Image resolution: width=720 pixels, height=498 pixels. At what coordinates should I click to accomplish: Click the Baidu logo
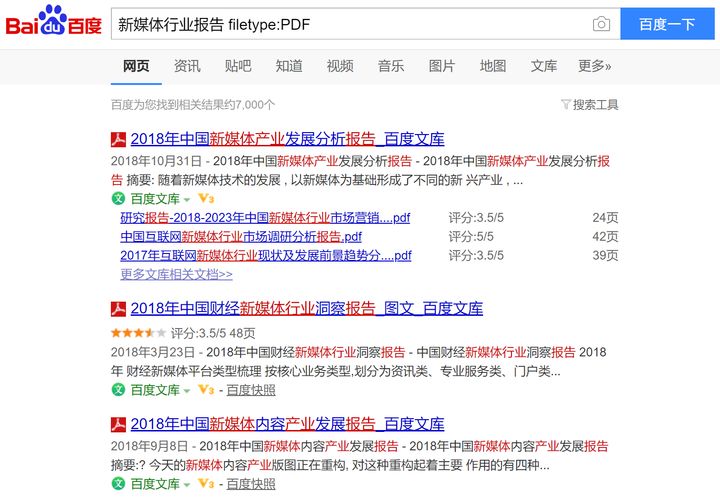(x=53, y=21)
